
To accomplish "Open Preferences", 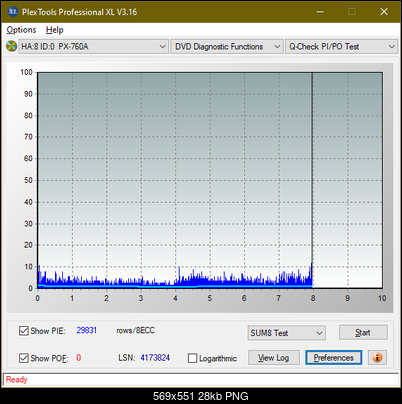I will pos(334,358).
